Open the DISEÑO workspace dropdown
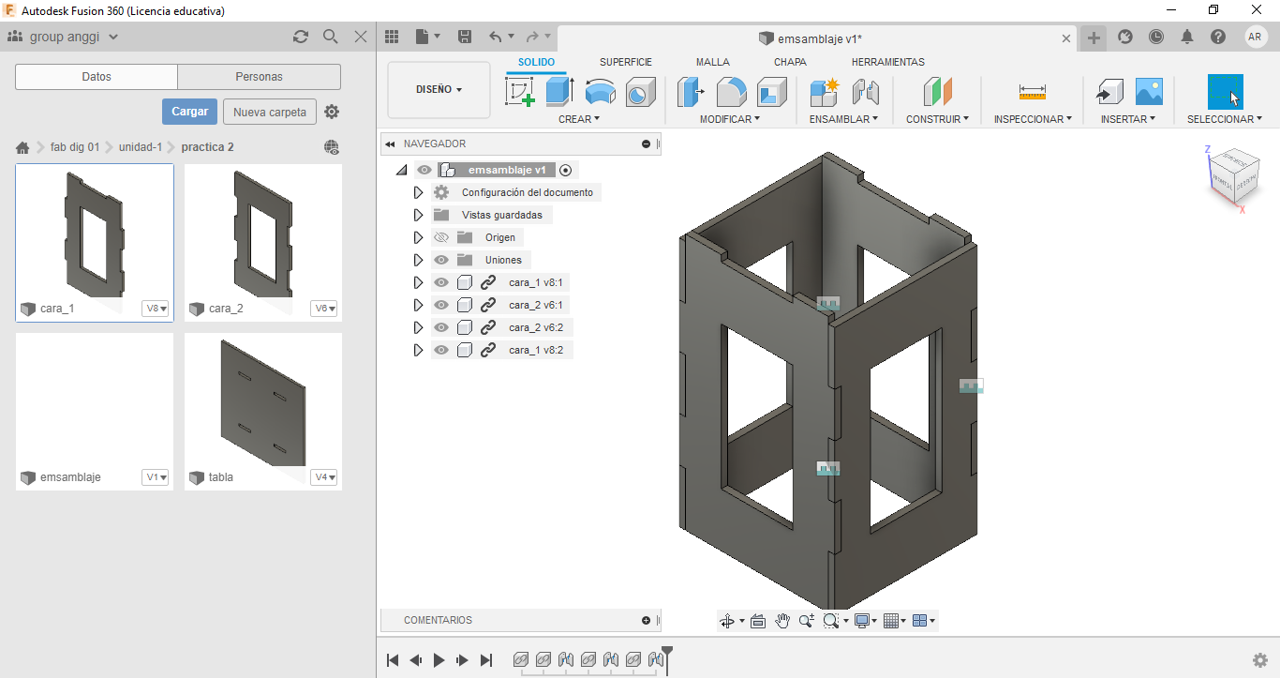This screenshot has height=678, width=1280. (x=438, y=90)
